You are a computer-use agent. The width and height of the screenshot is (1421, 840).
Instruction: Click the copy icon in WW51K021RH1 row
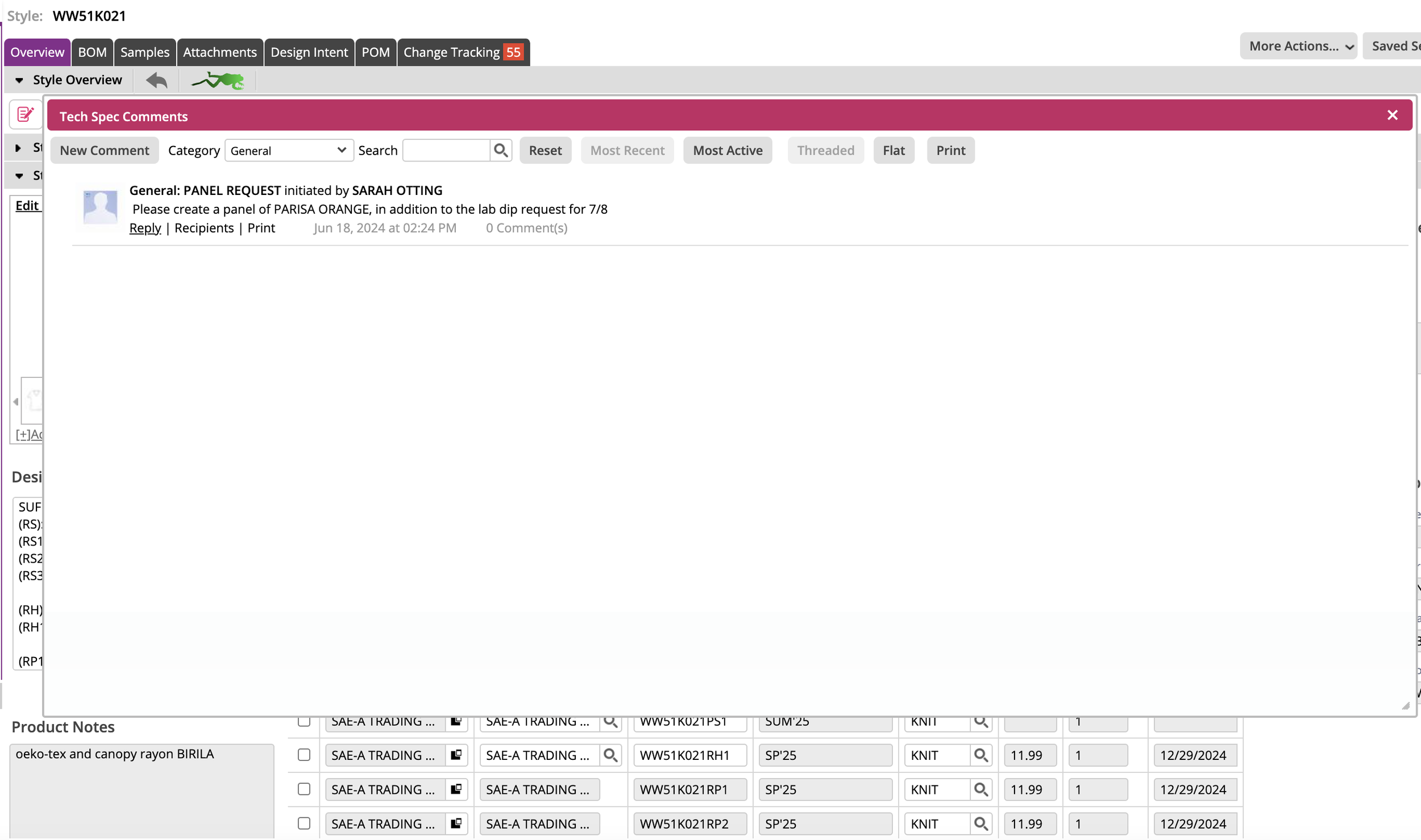coord(456,755)
